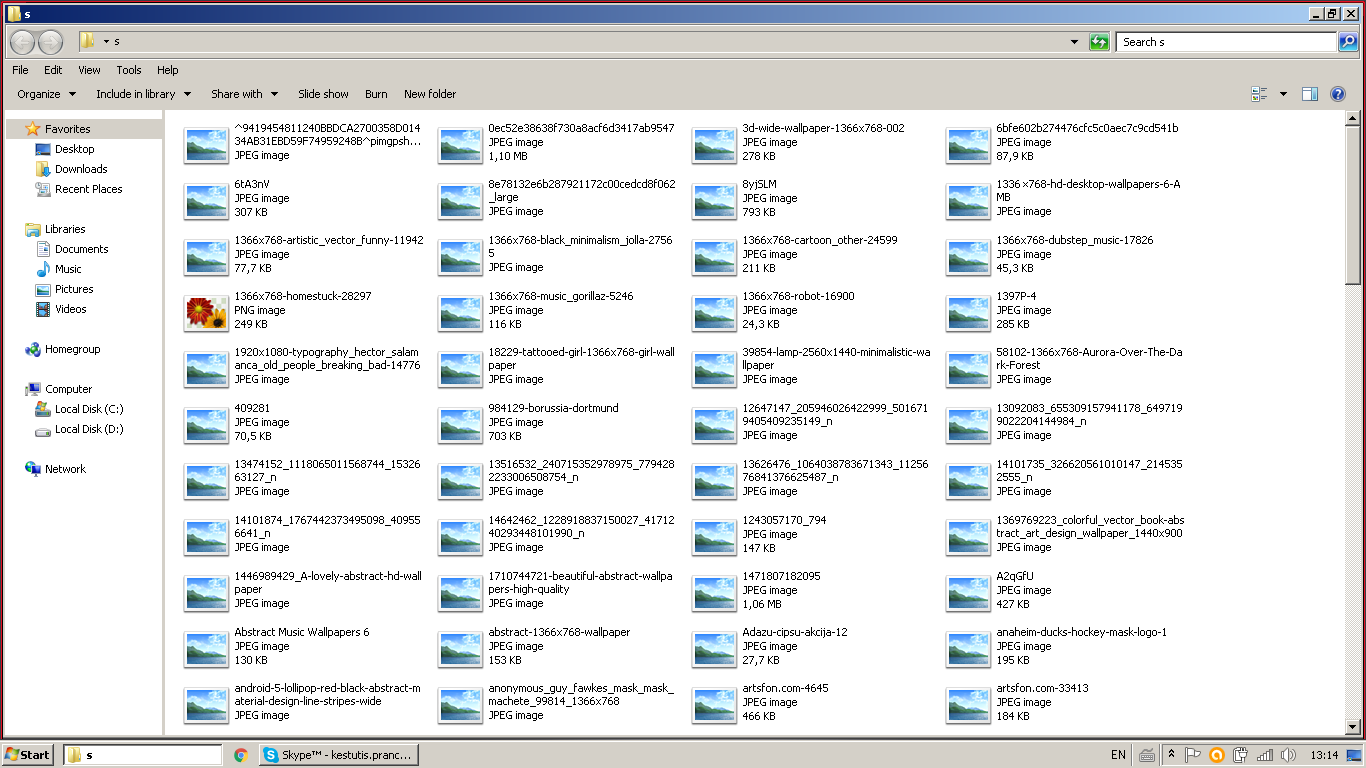The width and height of the screenshot is (1366, 768).
Task: Run search with the magnifier button
Action: pos(1348,42)
